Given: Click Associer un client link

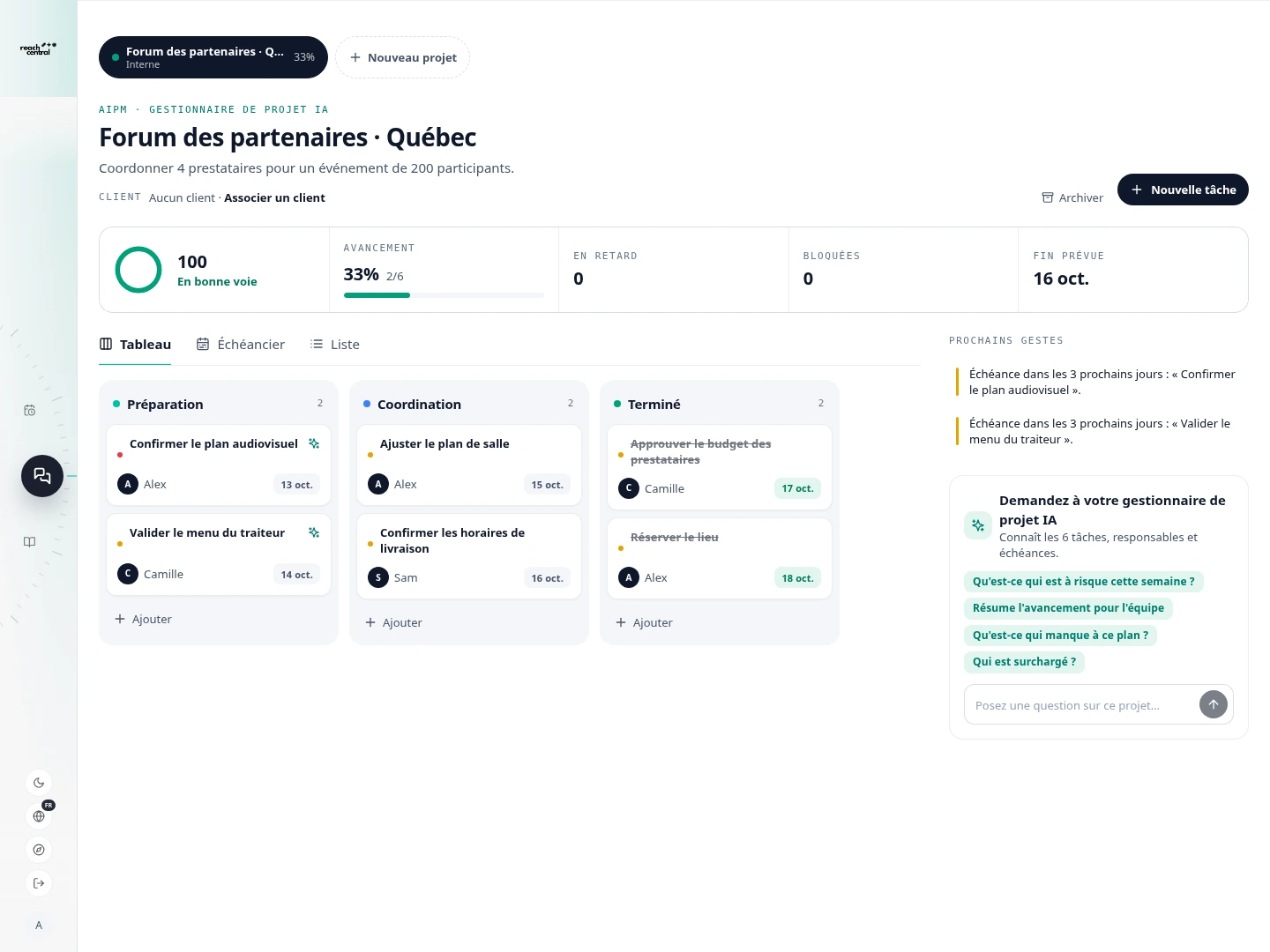Looking at the screenshot, I should tap(274, 197).
